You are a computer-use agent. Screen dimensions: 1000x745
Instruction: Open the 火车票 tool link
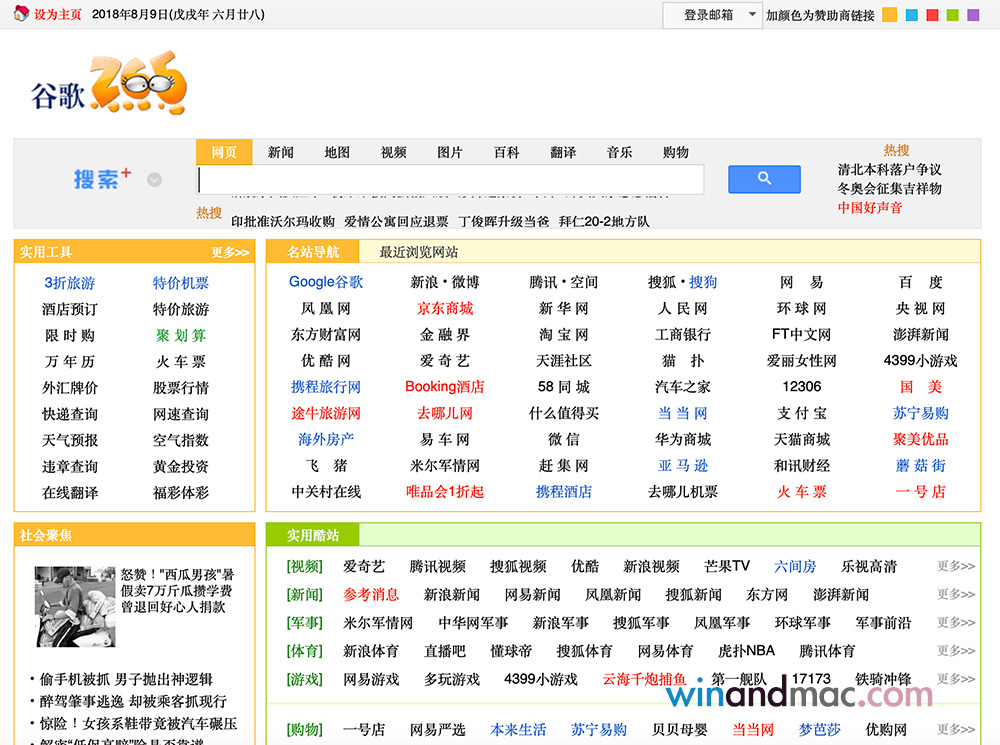[181, 361]
